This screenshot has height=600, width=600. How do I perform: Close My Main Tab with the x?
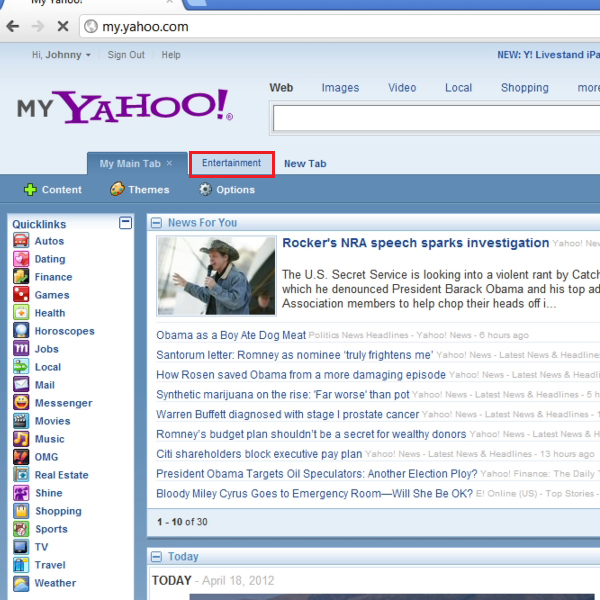(169, 163)
